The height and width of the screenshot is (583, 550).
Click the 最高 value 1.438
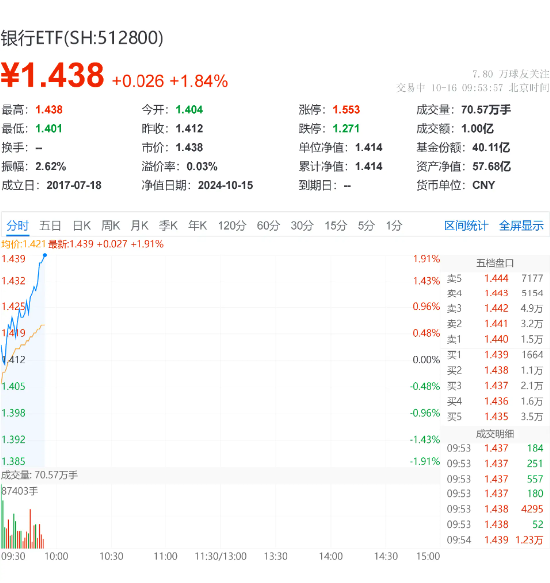(x=49, y=110)
